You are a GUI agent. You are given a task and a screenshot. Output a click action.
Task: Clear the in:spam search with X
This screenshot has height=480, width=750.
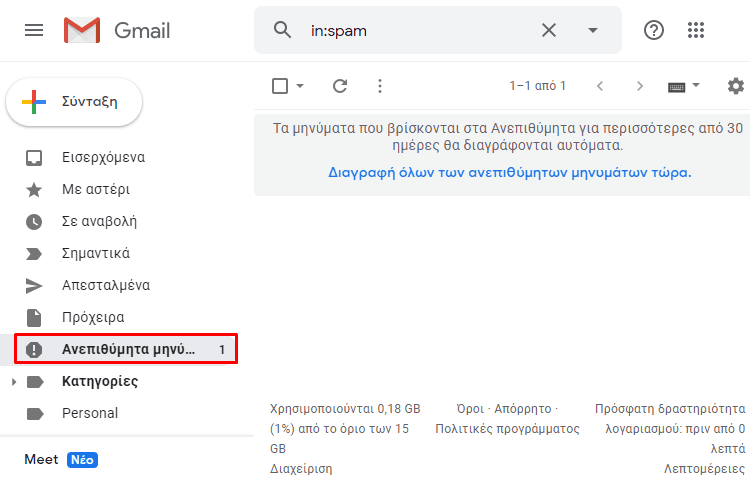click(549, 31)
